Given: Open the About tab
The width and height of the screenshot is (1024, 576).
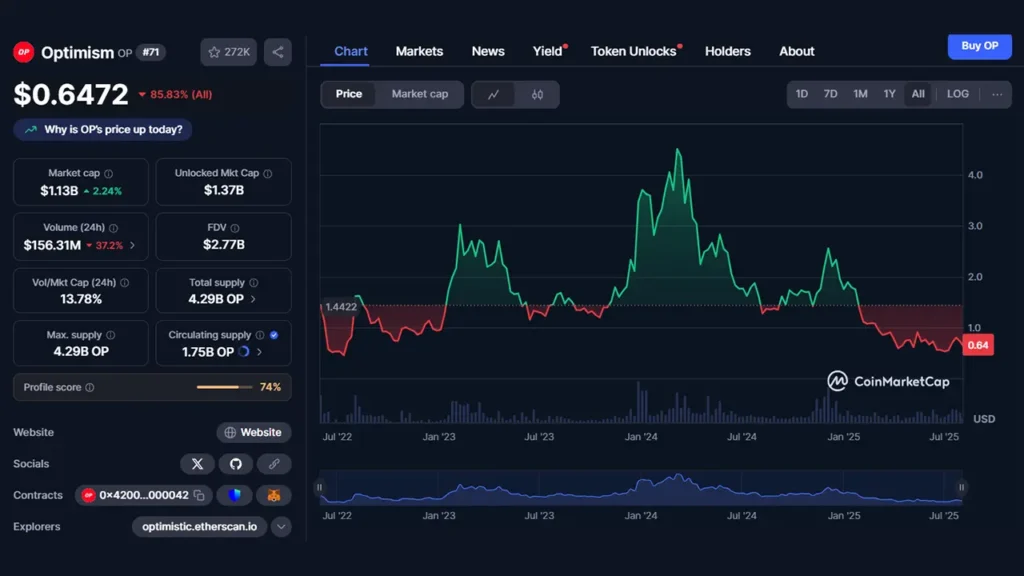Looking at the screenshot, I should coord(797,51).
